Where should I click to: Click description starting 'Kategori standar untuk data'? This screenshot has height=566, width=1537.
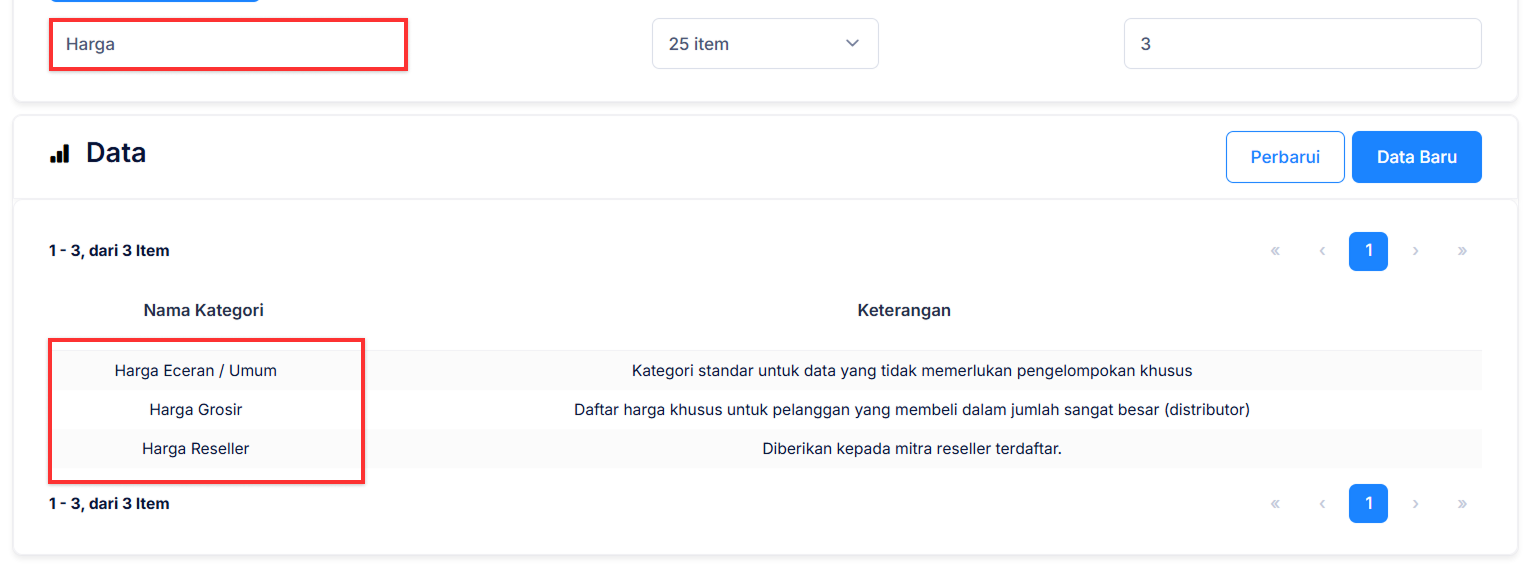(x=912, y=370)
